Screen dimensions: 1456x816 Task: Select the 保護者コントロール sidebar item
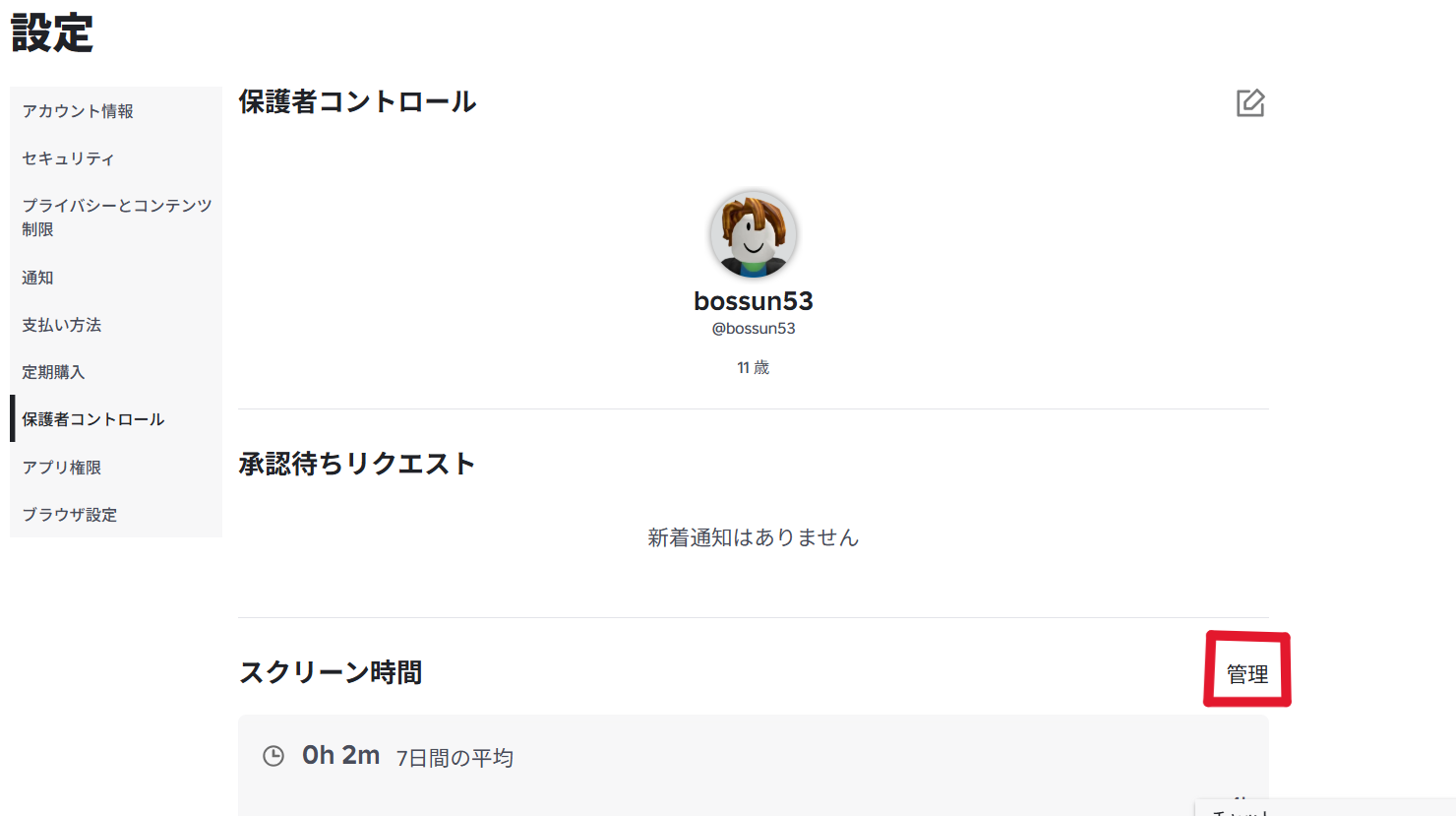tap(92, 419)
